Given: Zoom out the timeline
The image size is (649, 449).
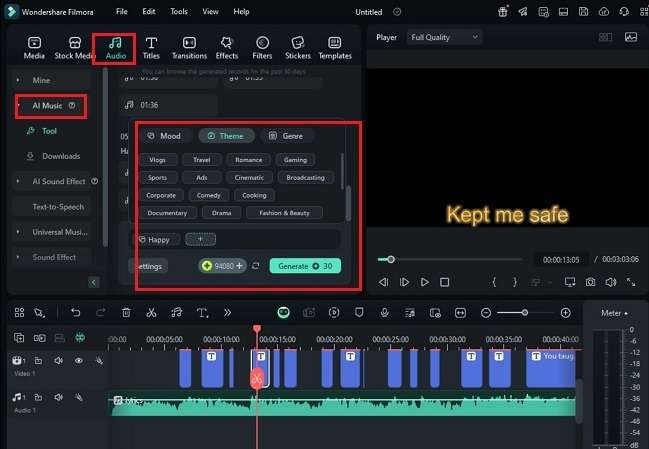Looking at the screenshot, I should click(486, 313).
